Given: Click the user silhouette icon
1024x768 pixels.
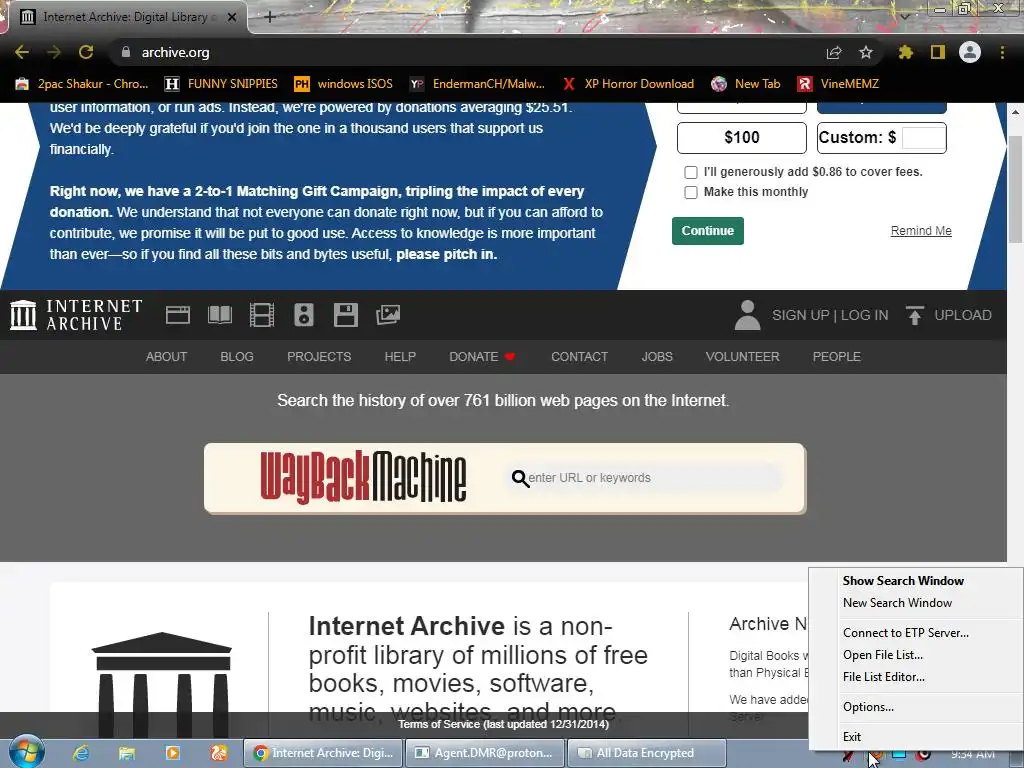Looking at the screenshot, I should coord(747,315).
